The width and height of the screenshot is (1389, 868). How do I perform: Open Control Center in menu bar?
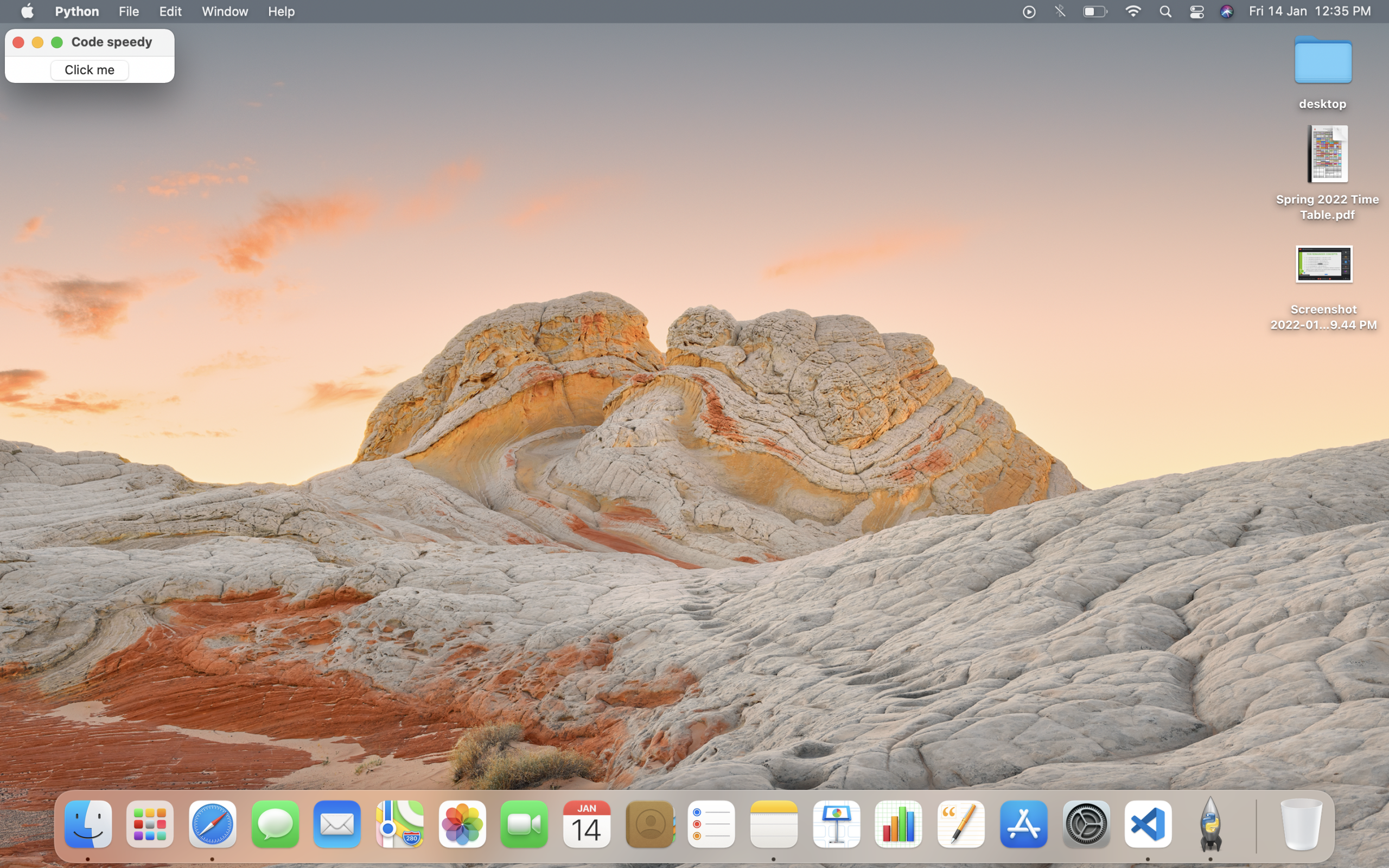tap(1196, 11)
